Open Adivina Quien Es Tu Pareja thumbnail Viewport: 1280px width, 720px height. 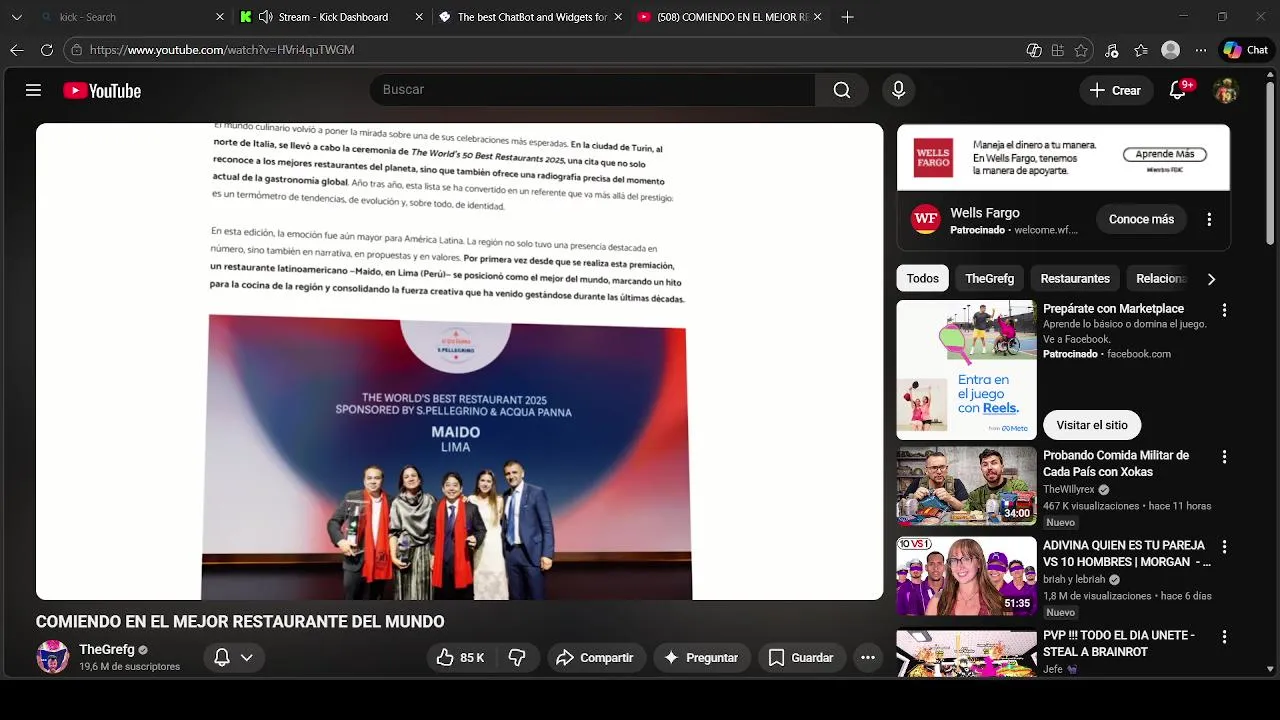click(966, 576)
